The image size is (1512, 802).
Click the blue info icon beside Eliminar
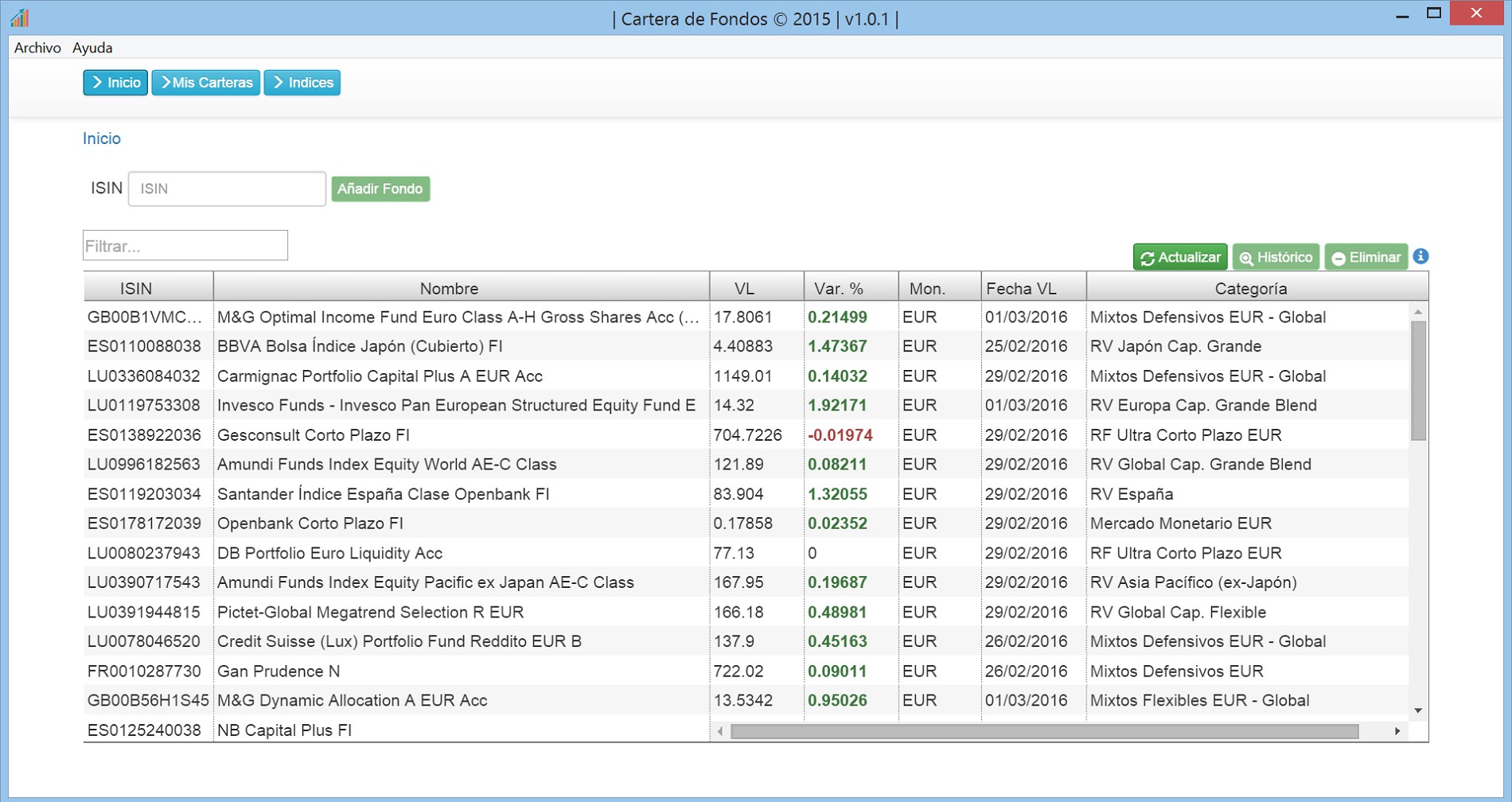(1420, 256)
